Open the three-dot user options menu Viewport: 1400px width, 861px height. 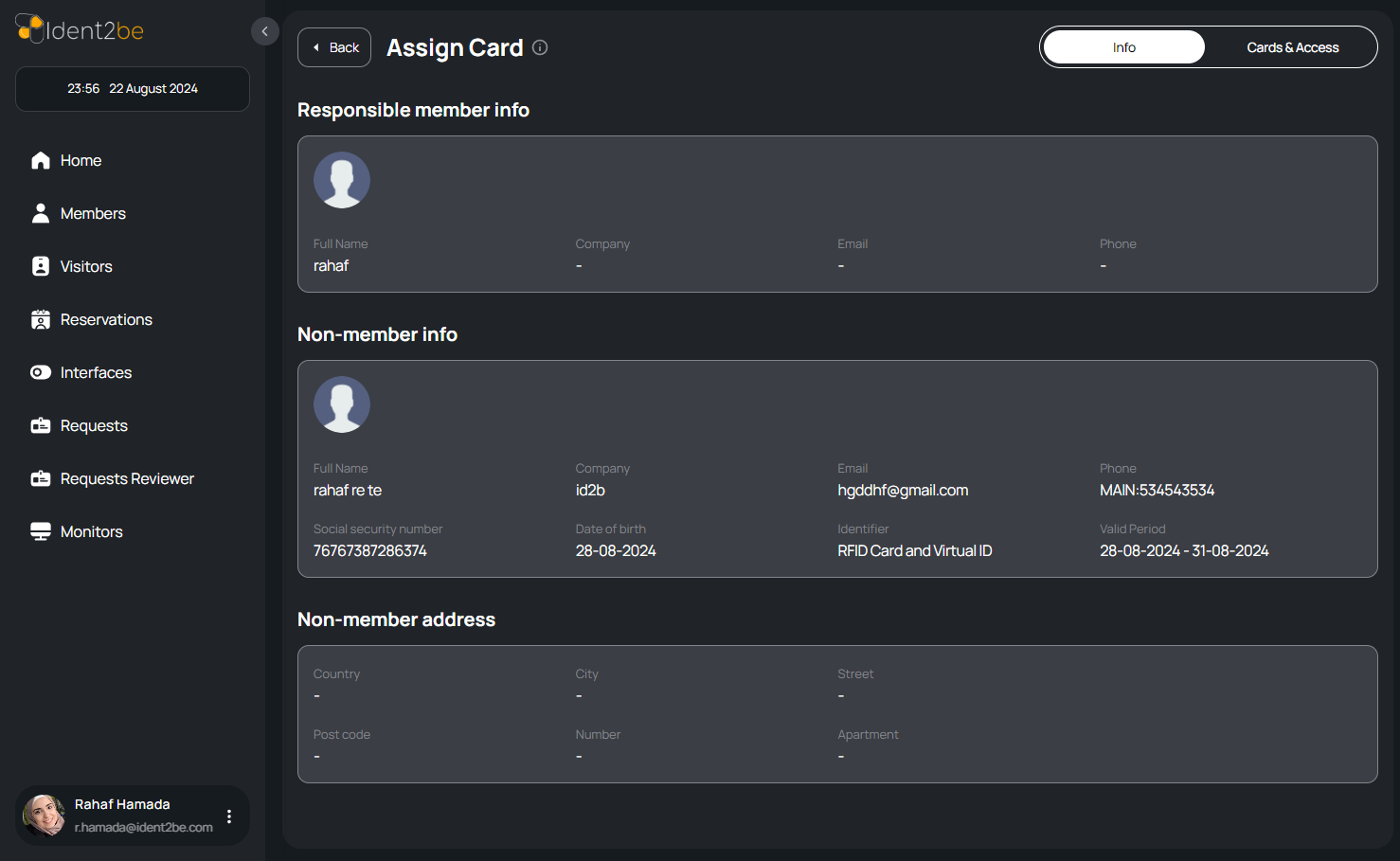tap(229, 816)
